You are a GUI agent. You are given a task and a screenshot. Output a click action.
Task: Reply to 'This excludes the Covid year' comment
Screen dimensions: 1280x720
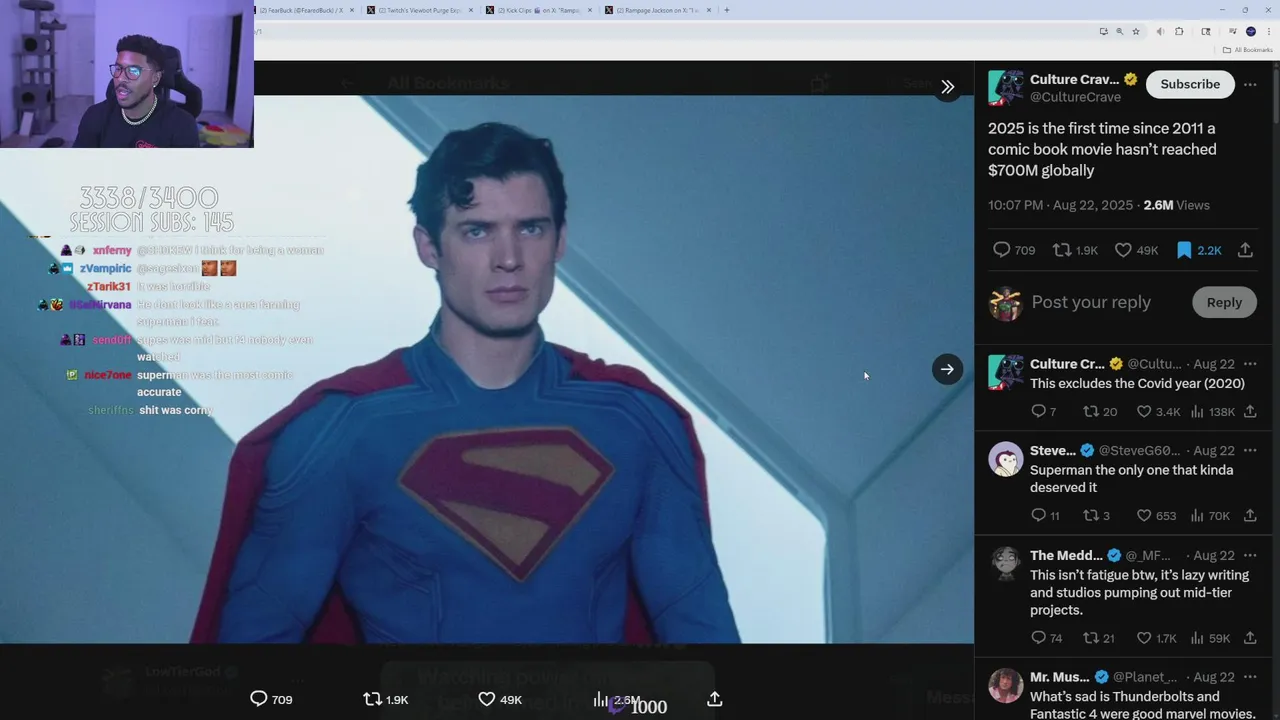pyautogui.click(x=1043, y=411)
